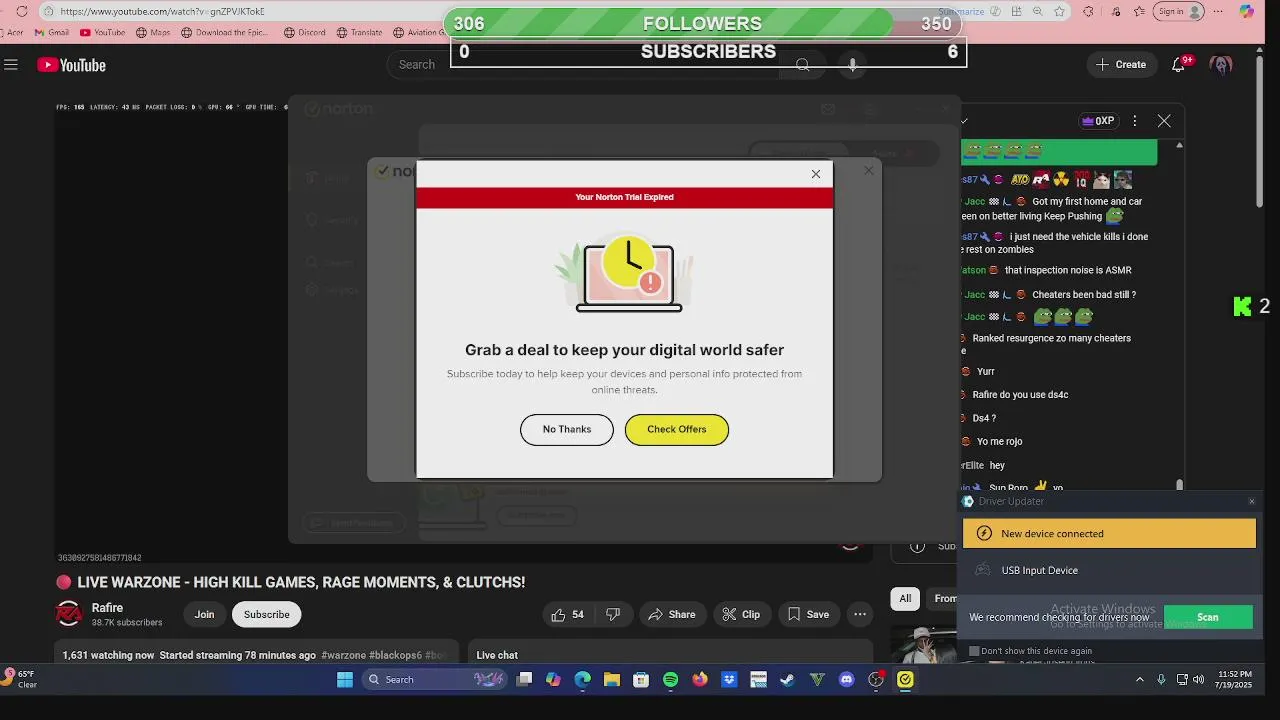
Task: Click the #warzone hashtag link
Action: pyautogui.click(x=343, y=655)
